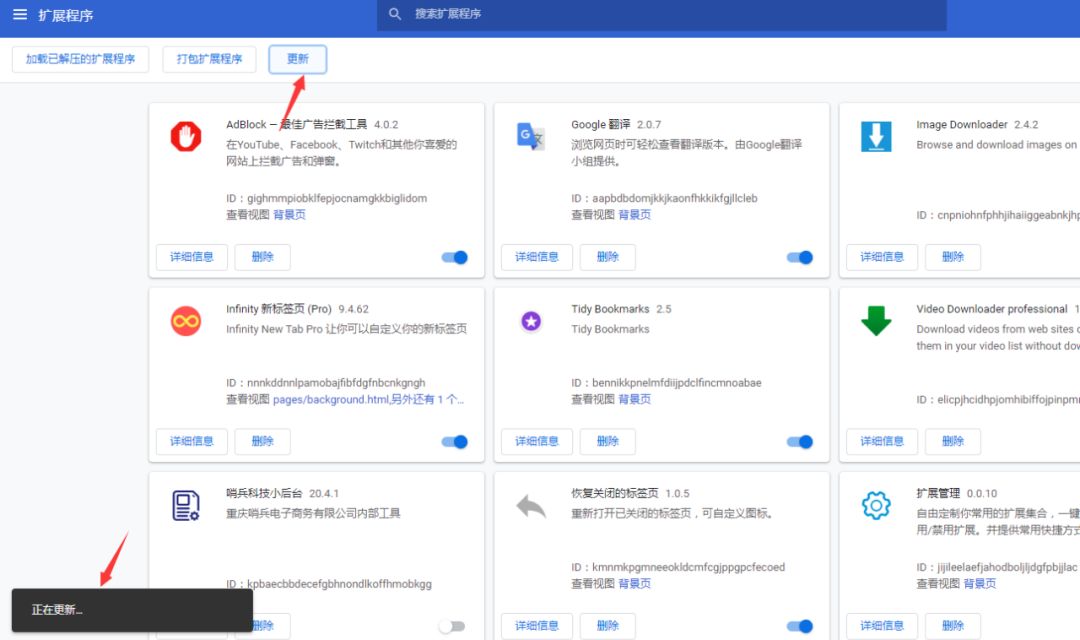
Task: Open Infinity pages/background.html link
Action: point(368,400)
